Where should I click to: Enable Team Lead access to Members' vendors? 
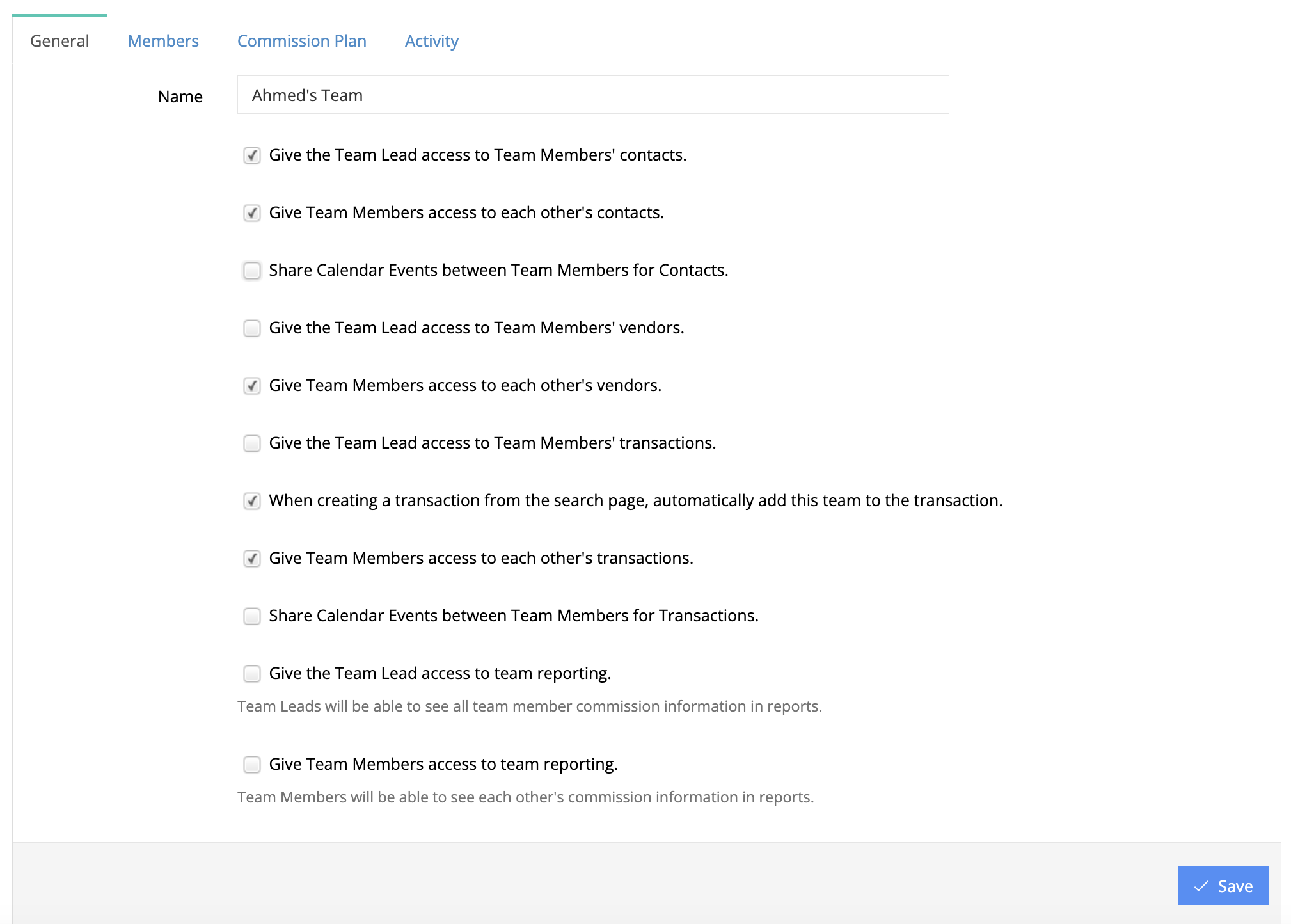[252, 328]
